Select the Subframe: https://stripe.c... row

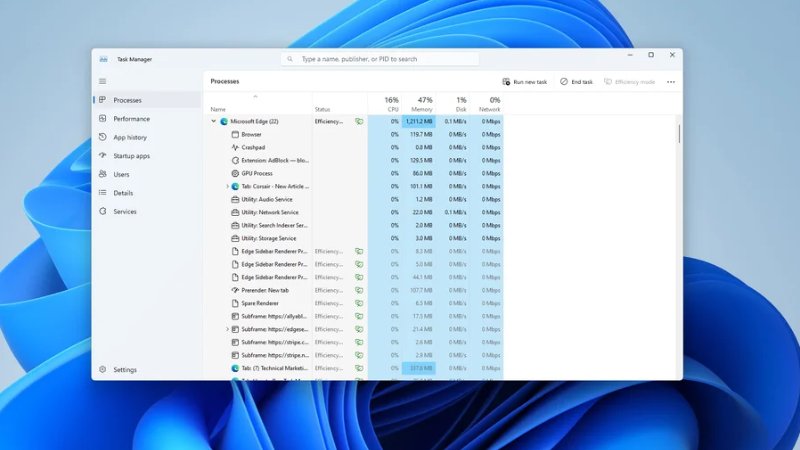[x=356, y=342]
